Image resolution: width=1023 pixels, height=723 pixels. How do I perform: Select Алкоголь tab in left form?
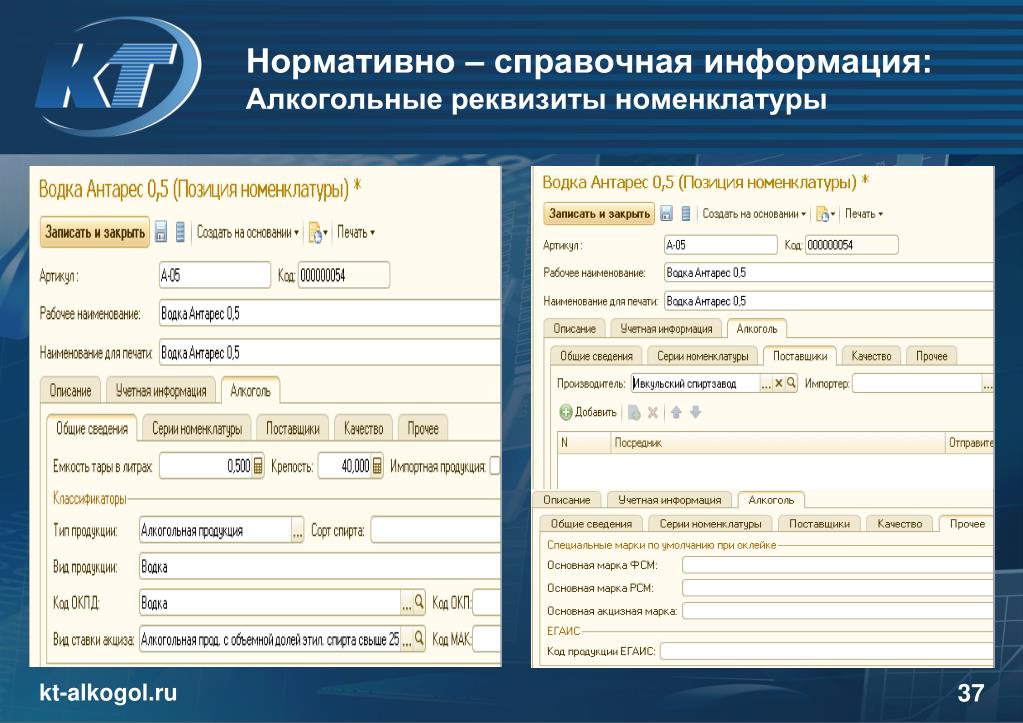click(251, 390)
